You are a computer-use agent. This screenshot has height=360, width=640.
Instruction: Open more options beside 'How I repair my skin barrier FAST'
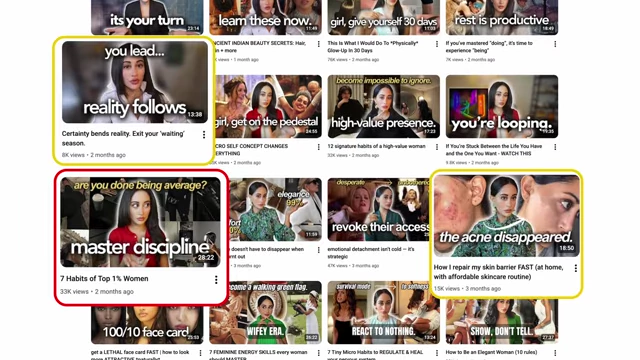(576, 268)
